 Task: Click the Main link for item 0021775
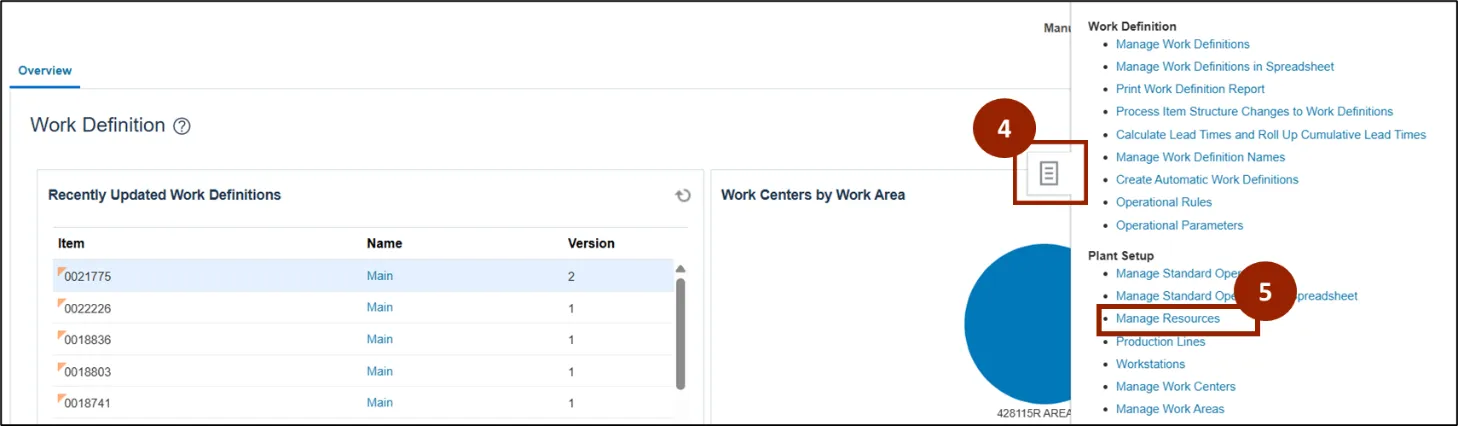[380, 276]
